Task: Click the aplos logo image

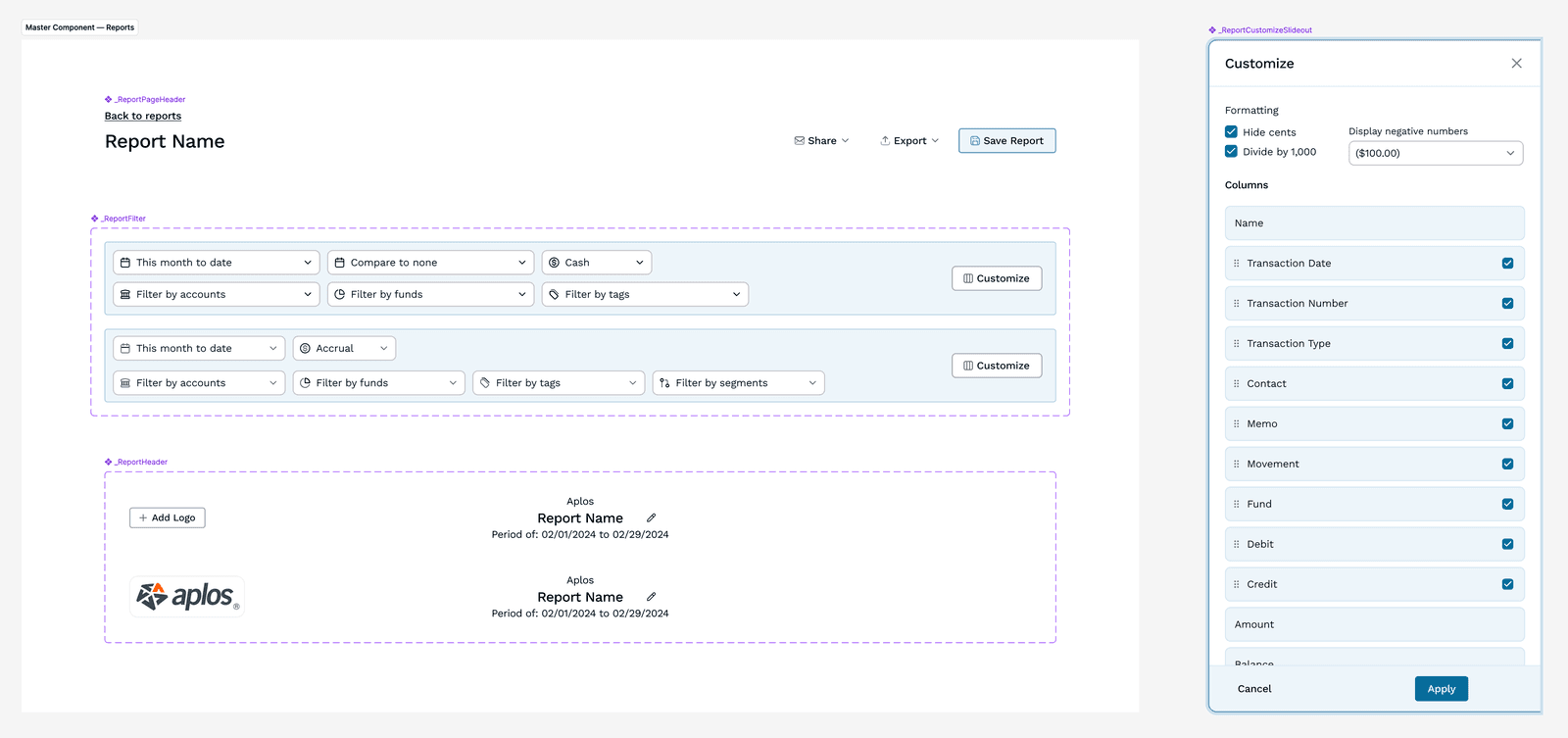Action: (x=187, y=596)
